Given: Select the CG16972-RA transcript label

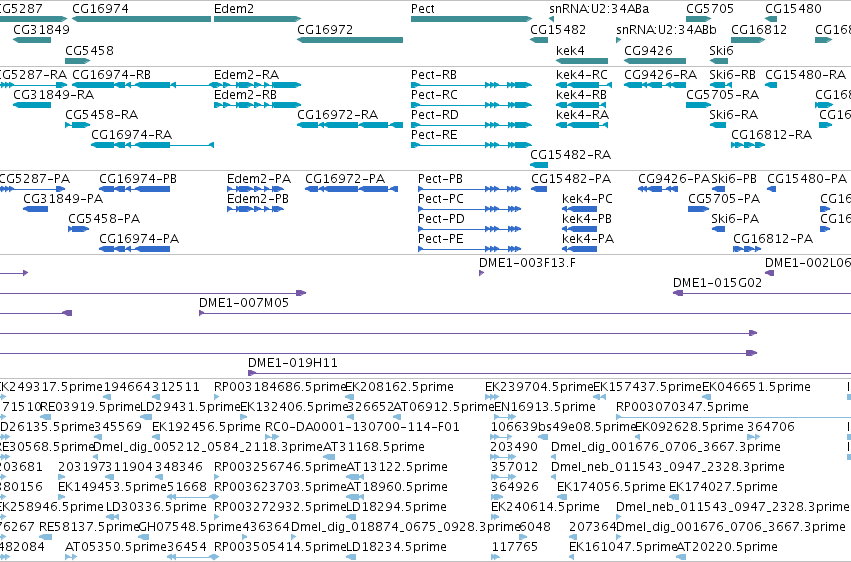Looking at the screenshot, I should pos(338,114).
